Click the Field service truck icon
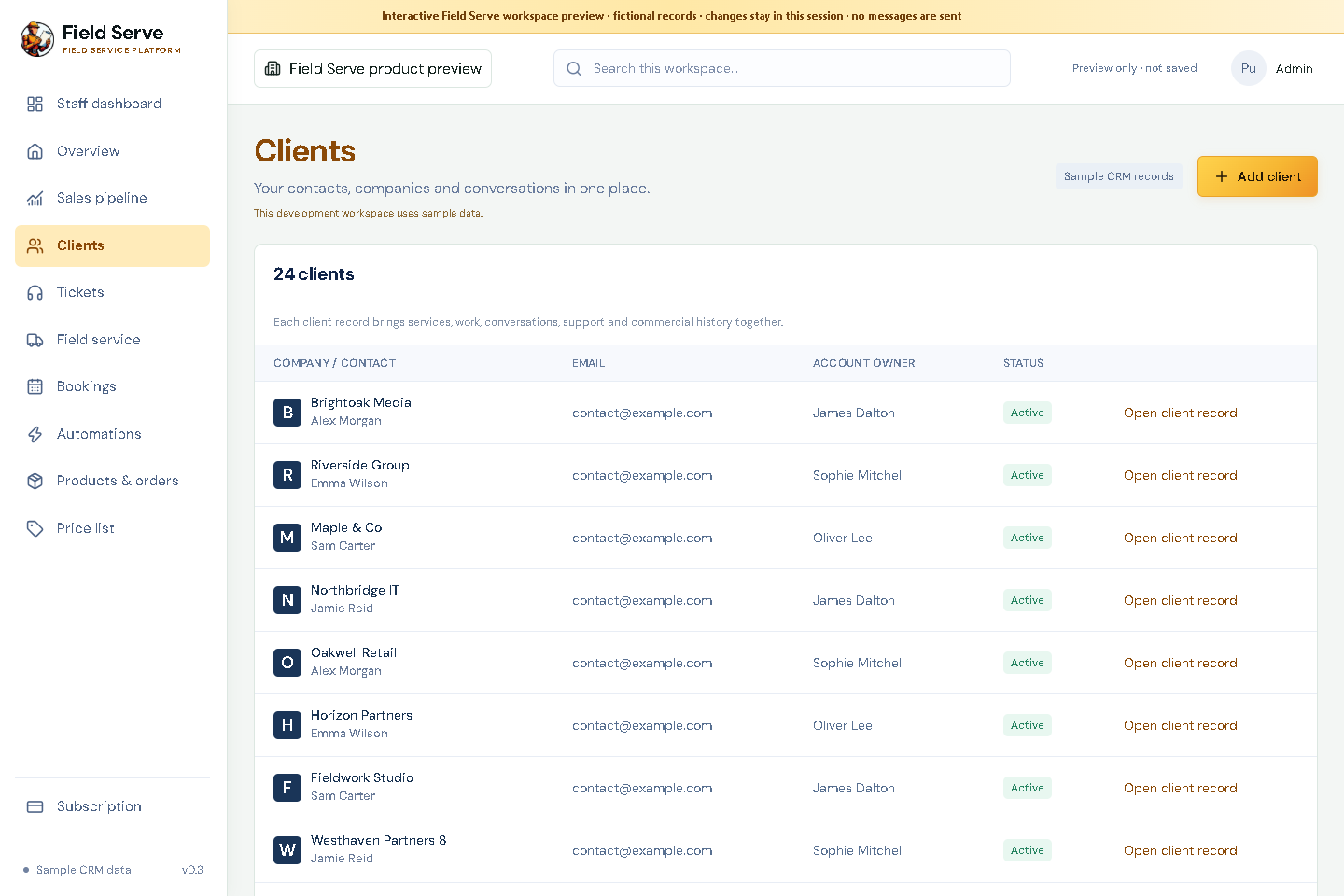 click(35, 340)
